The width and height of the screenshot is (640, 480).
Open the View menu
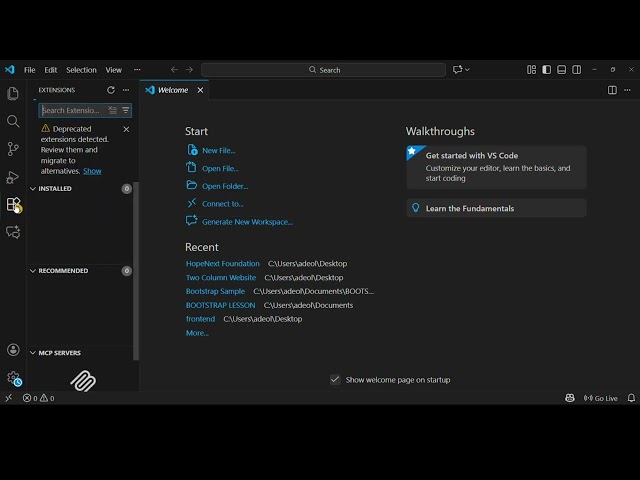(x=113, y=70)
